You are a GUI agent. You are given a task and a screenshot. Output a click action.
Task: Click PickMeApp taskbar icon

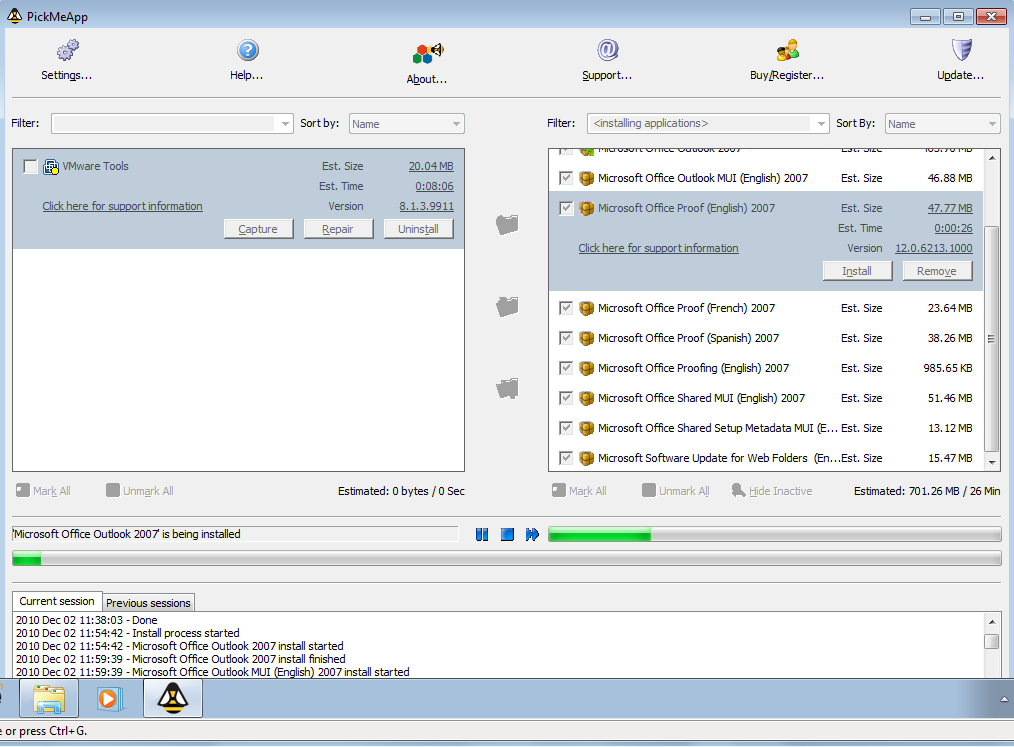click(173, 699)
